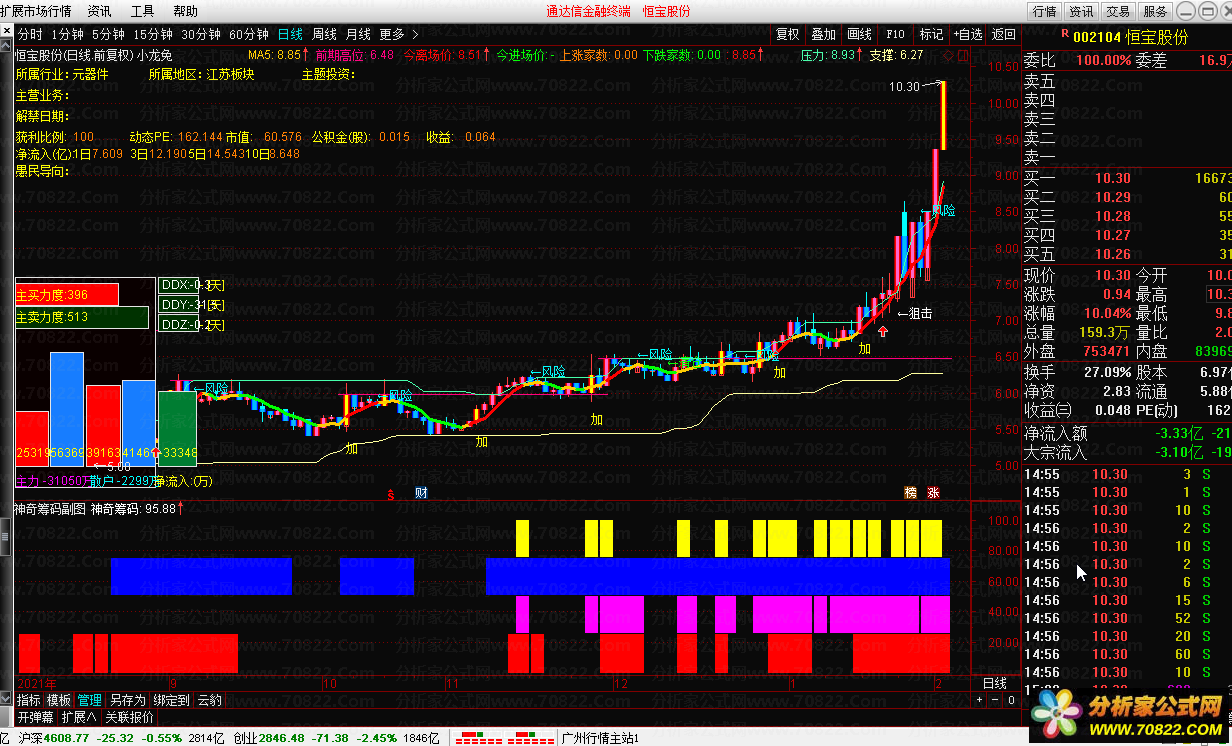This screenshot has width=1232, height=746.
Task: Toggle the 开弹幕 bullet comments option
Action: [x=35, y=717]
